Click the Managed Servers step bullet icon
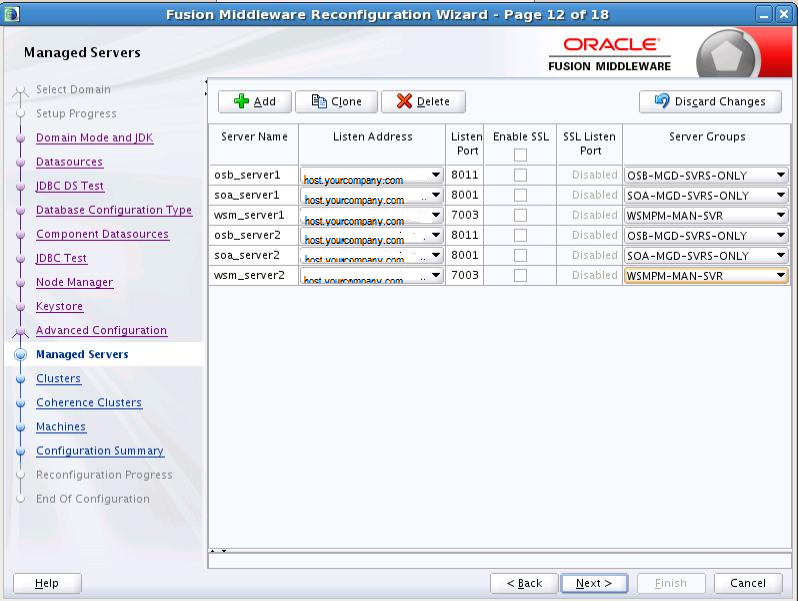The image size is (798, 601). pyautogui.click(x=20, y=355)
